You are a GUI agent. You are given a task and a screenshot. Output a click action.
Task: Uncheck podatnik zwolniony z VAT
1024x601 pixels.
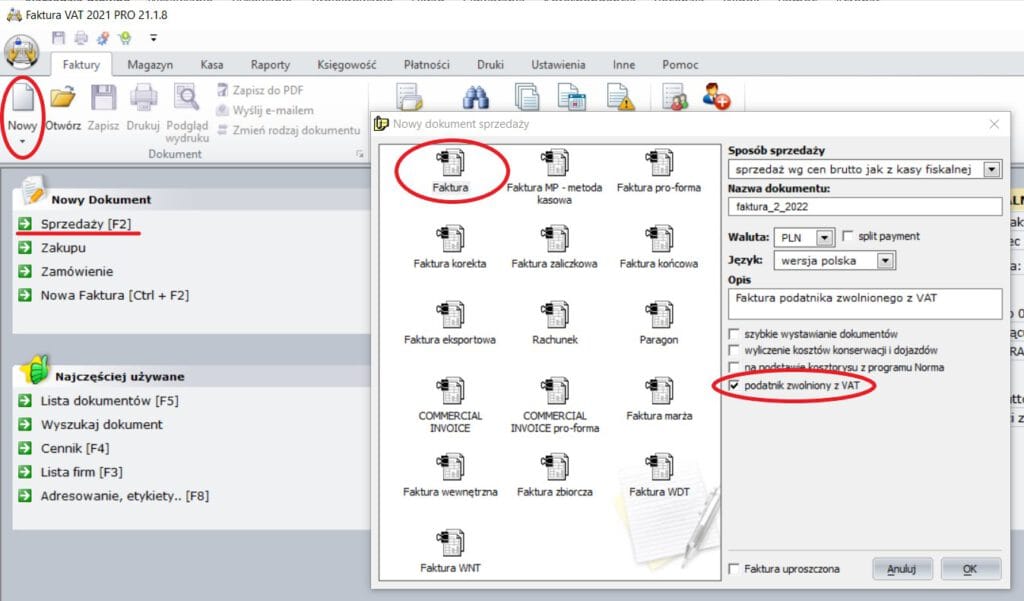tap(736, 385)
